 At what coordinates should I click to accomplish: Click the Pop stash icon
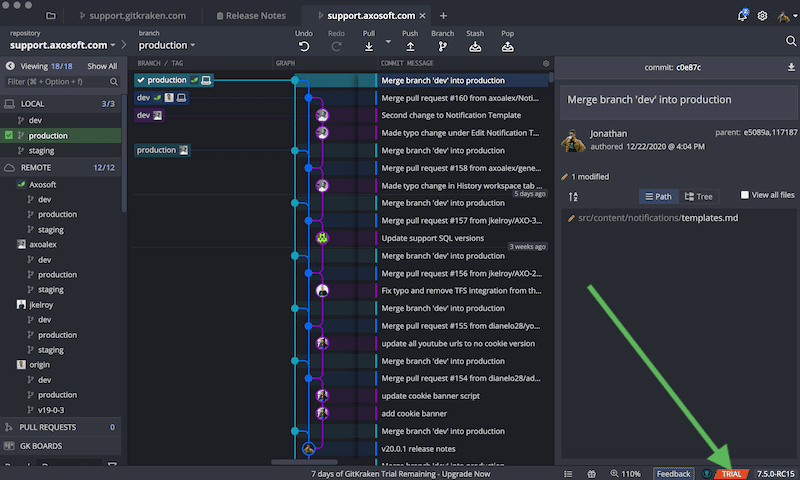508,46
